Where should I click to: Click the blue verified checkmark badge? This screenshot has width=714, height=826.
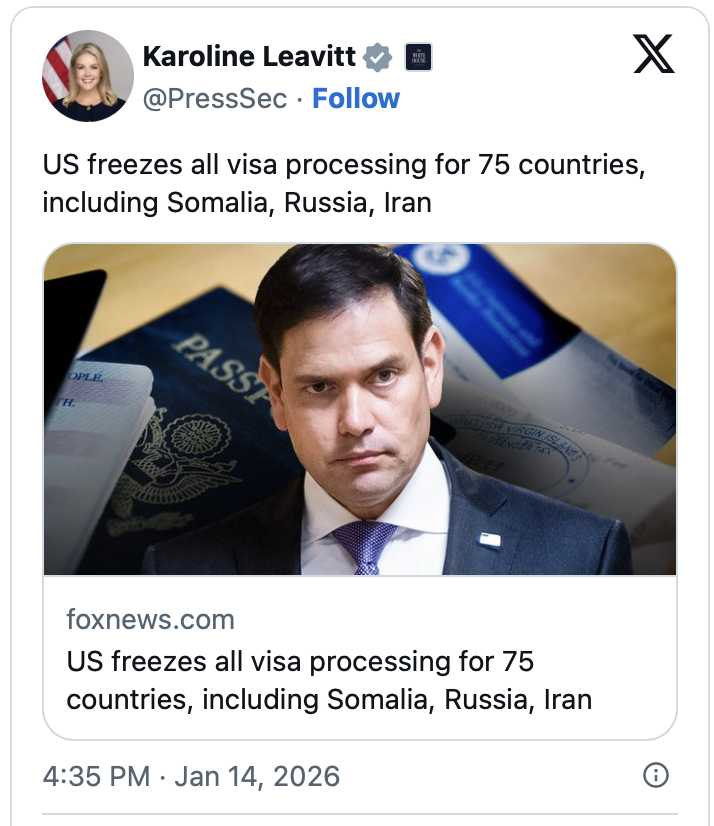377,57
